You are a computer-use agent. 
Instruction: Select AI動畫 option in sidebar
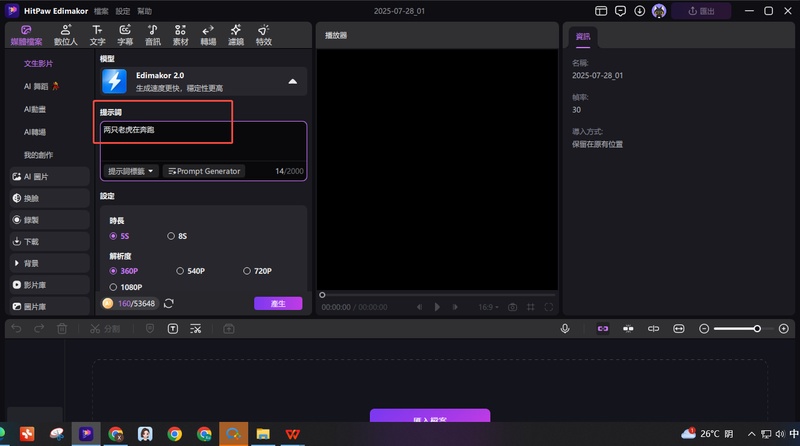[35, 109]
